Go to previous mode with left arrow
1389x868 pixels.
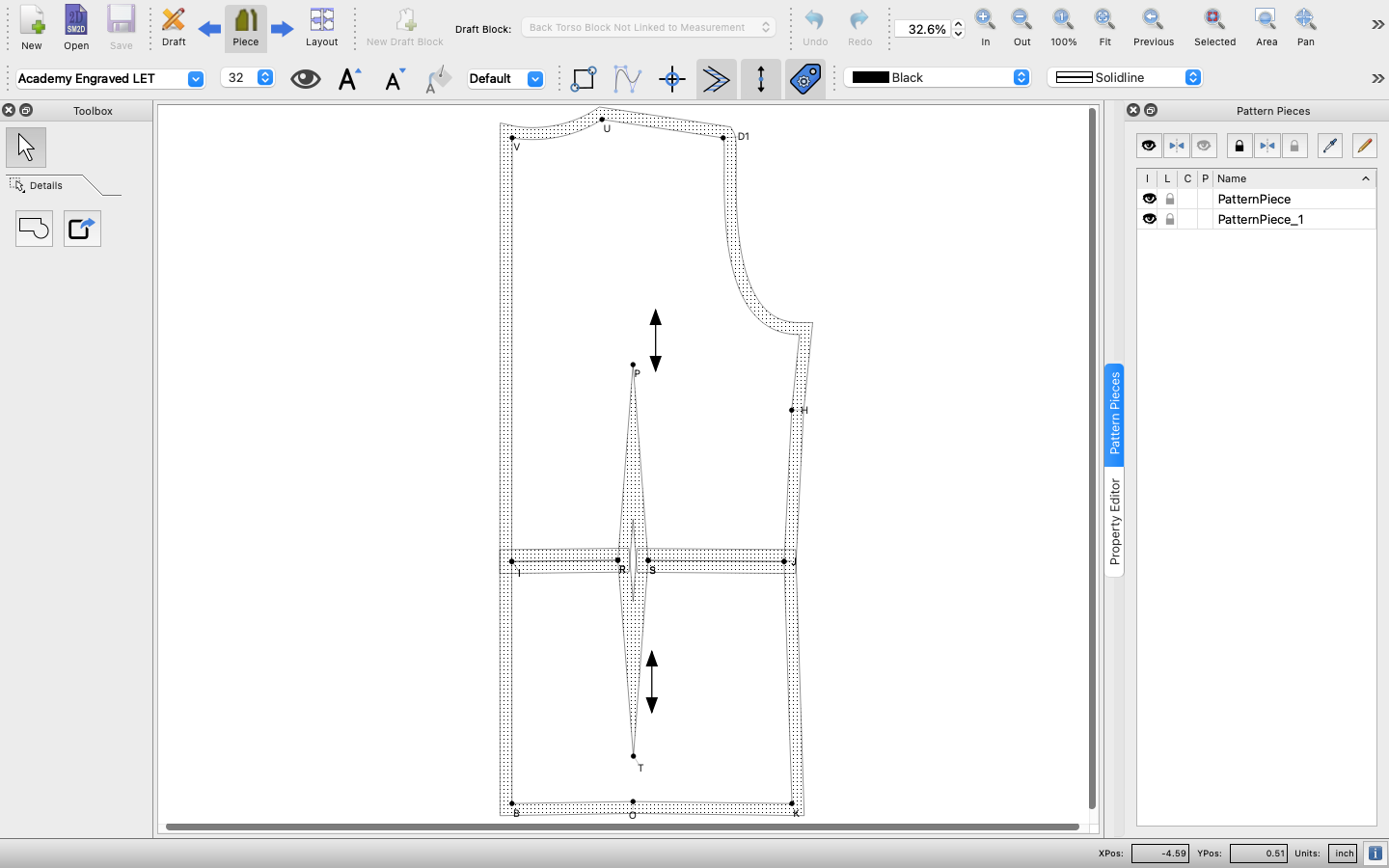coord(209,29)
